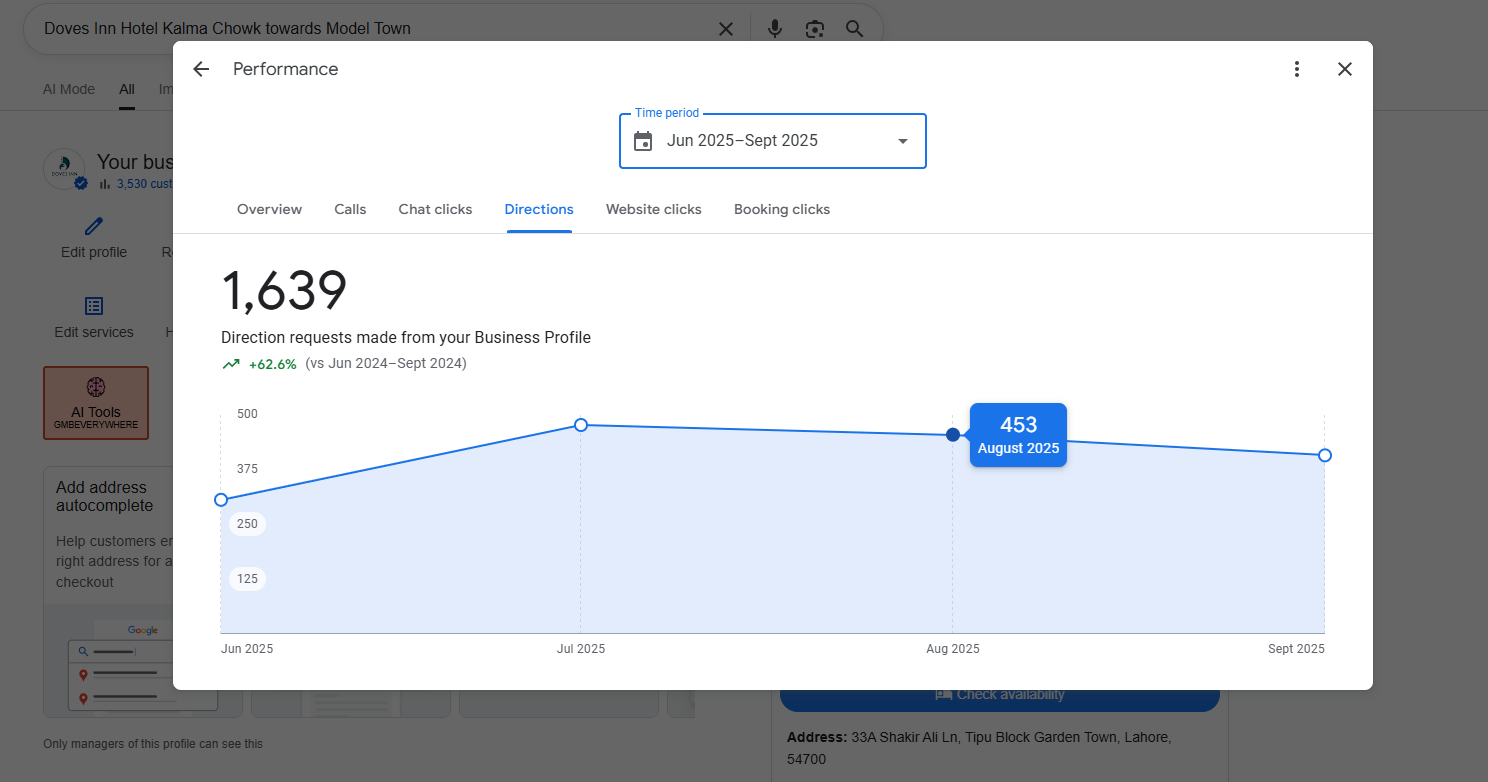Select the Website clicks tab
The width and height of the screenshot is (1488, 782).
653,209
